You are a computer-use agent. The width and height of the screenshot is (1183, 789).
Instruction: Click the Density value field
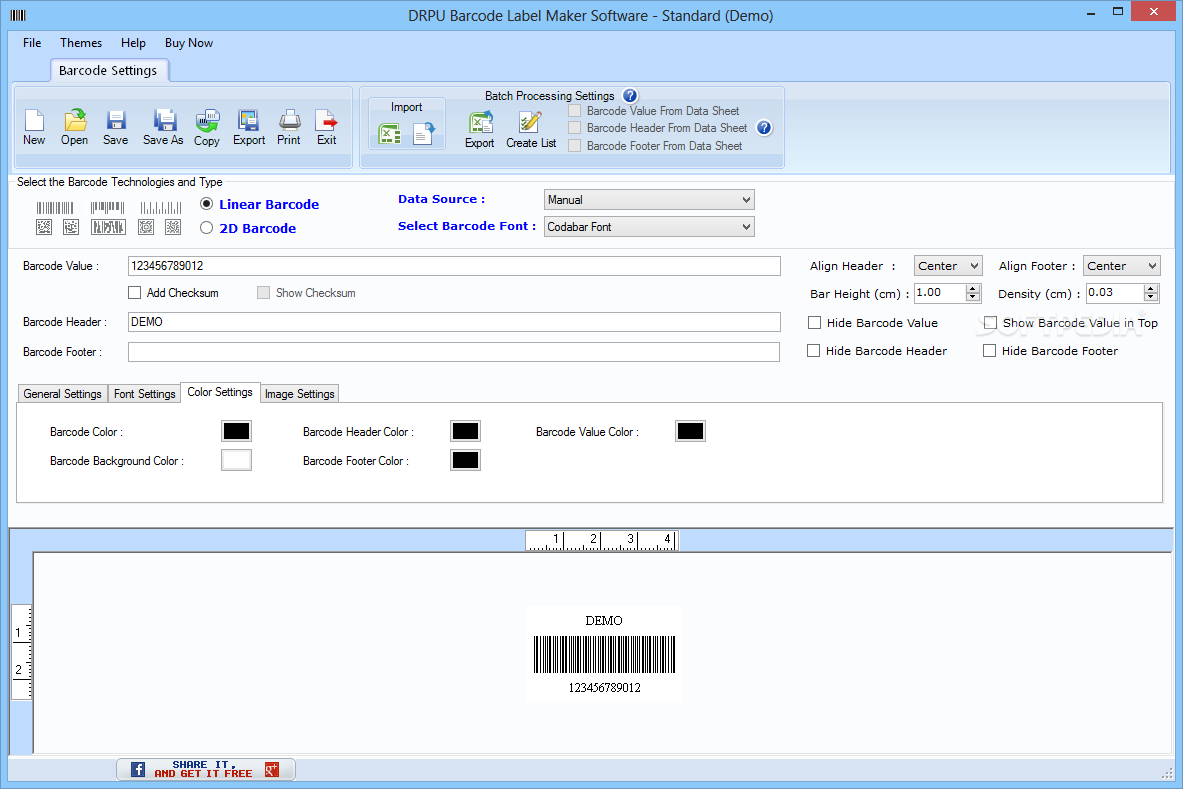pyautogui.click(x=1115, y=293)
